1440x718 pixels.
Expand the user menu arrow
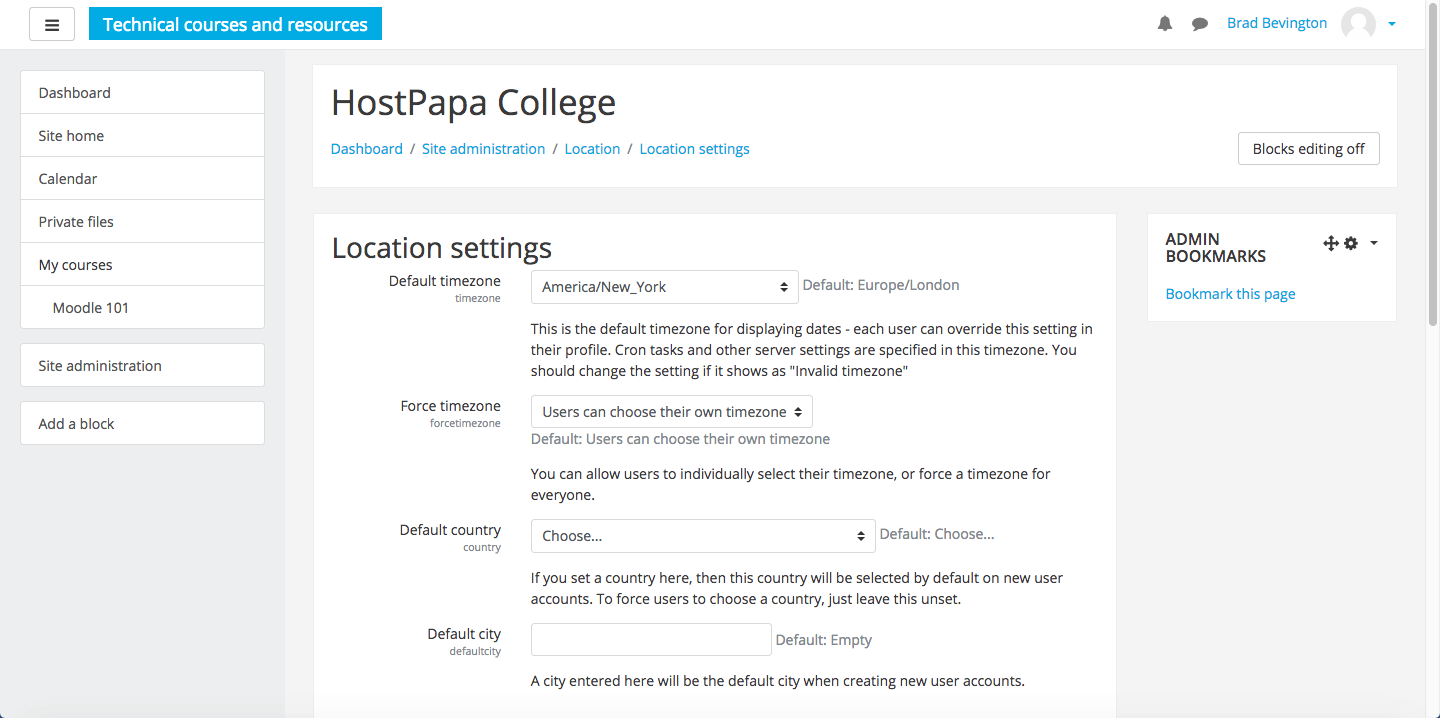click(1392, 24)
